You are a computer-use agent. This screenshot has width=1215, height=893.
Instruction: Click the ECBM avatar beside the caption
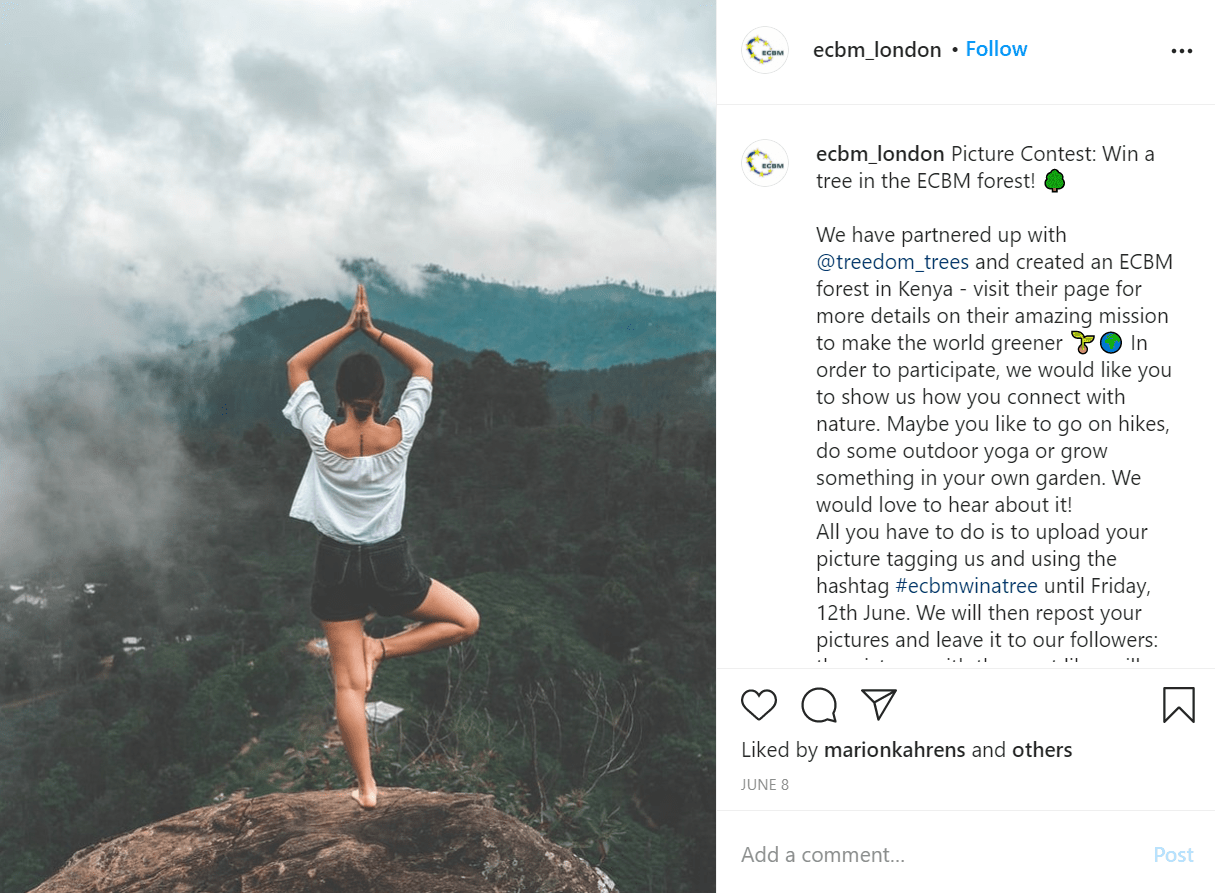coord(765,162)
